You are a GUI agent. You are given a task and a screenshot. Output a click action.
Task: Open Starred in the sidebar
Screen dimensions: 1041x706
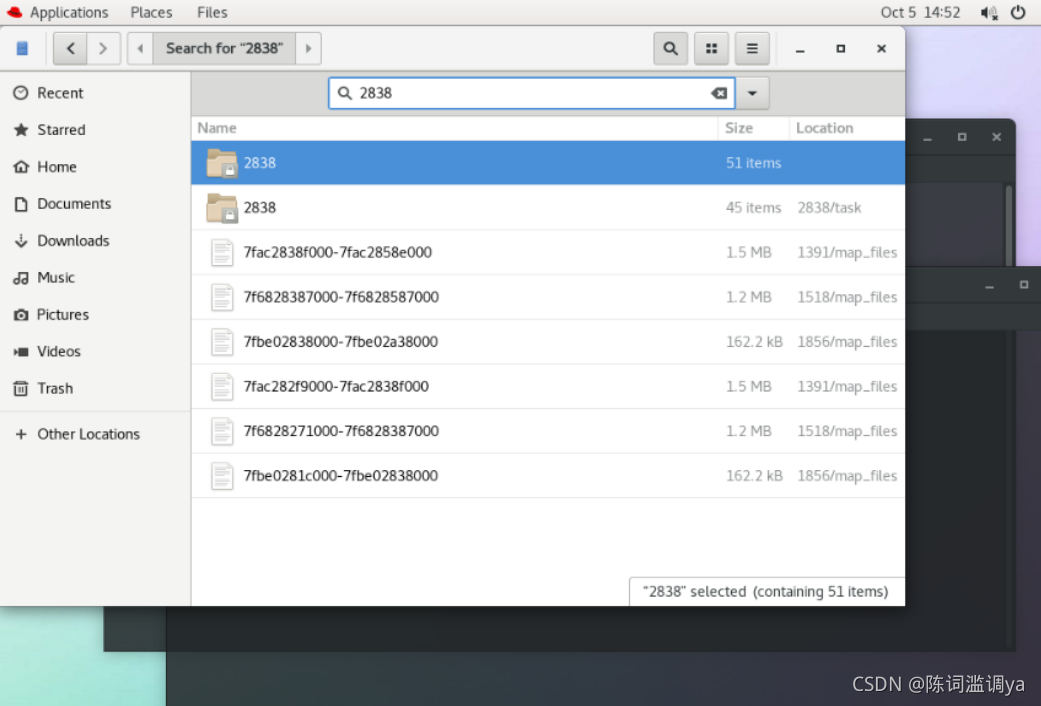click(x=96, y=130)
